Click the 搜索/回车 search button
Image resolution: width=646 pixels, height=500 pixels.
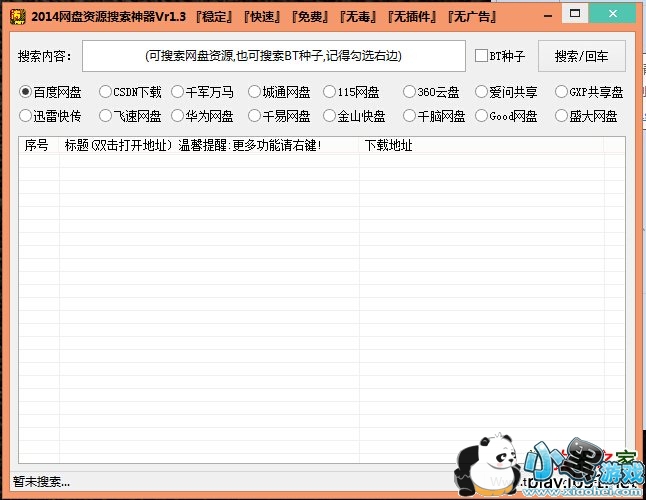click(x=581, y=56)
